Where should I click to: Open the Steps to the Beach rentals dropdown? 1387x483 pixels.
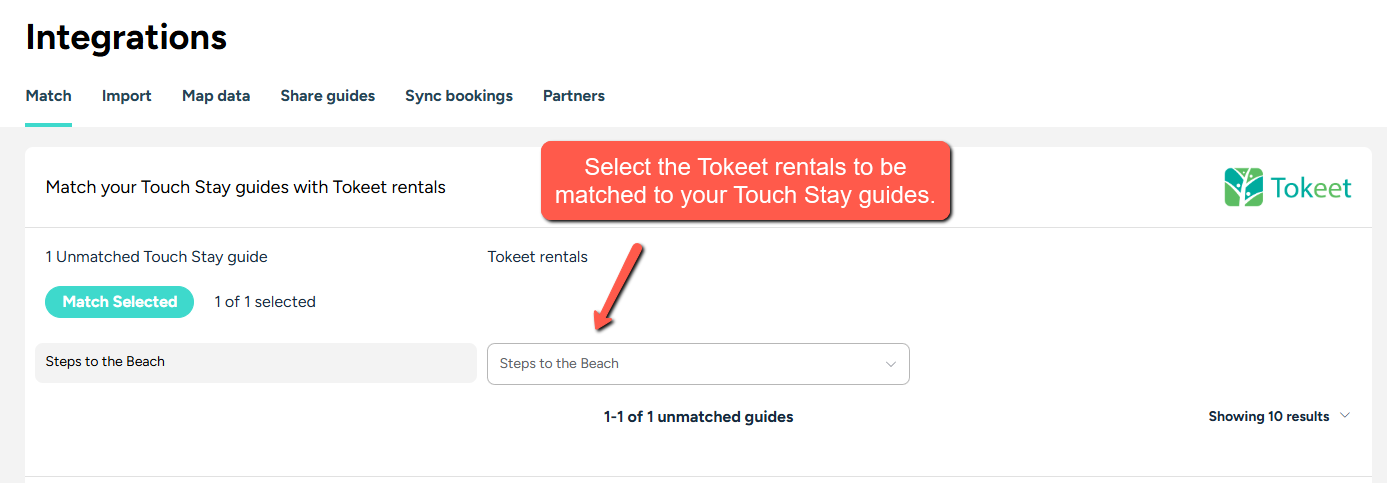(697, 364)
